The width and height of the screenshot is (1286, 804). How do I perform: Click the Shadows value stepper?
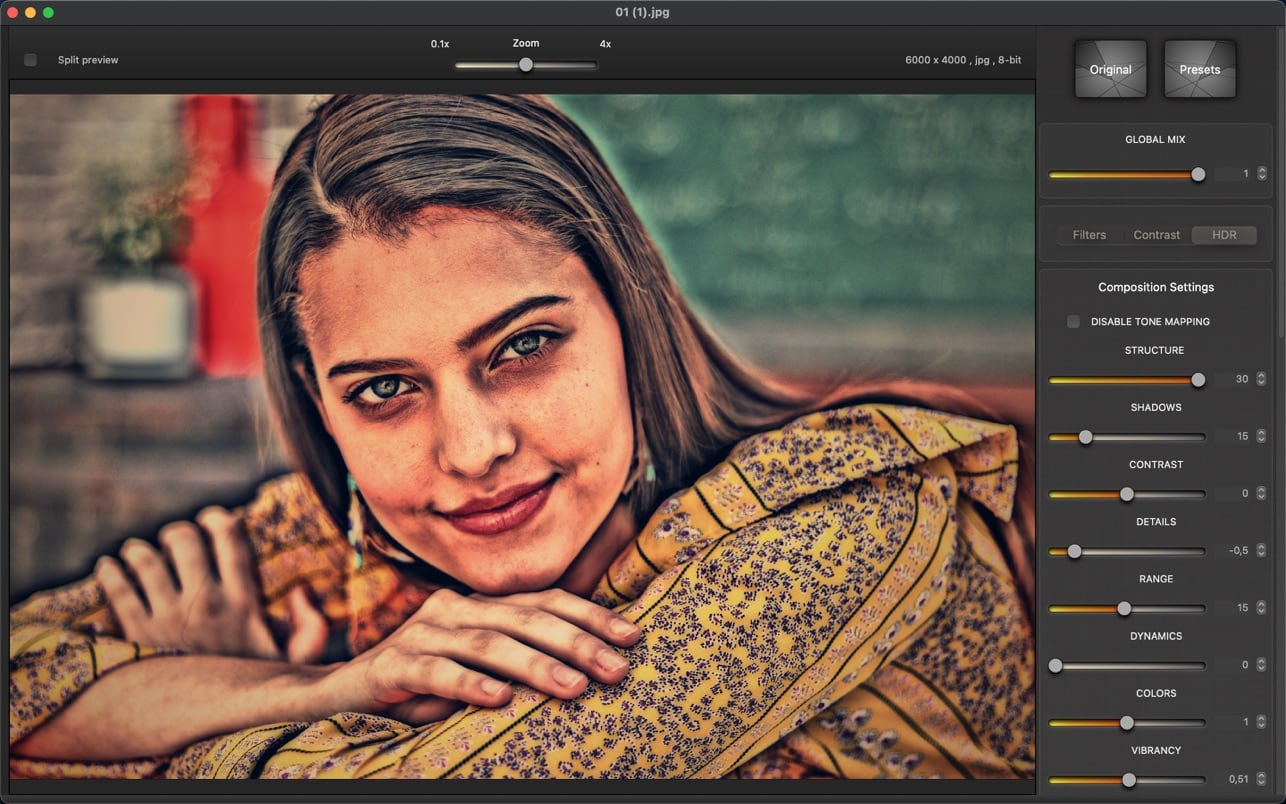[x=1261, y=436]
